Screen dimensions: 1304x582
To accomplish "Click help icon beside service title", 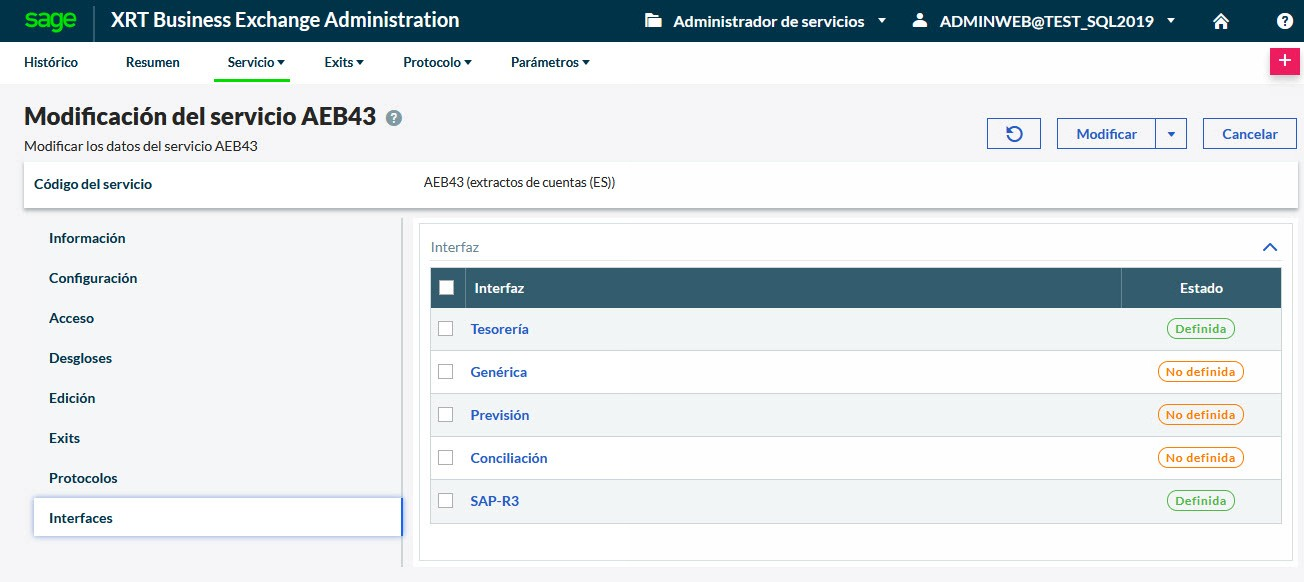I will [394, 118].
